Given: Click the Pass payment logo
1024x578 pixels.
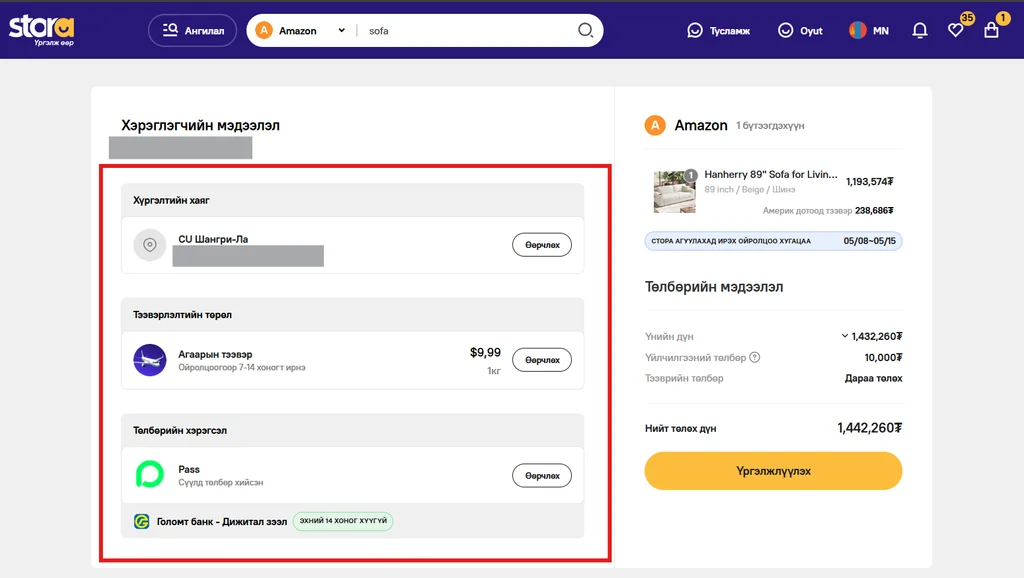Looking at the screenshot, I should 150,475.
